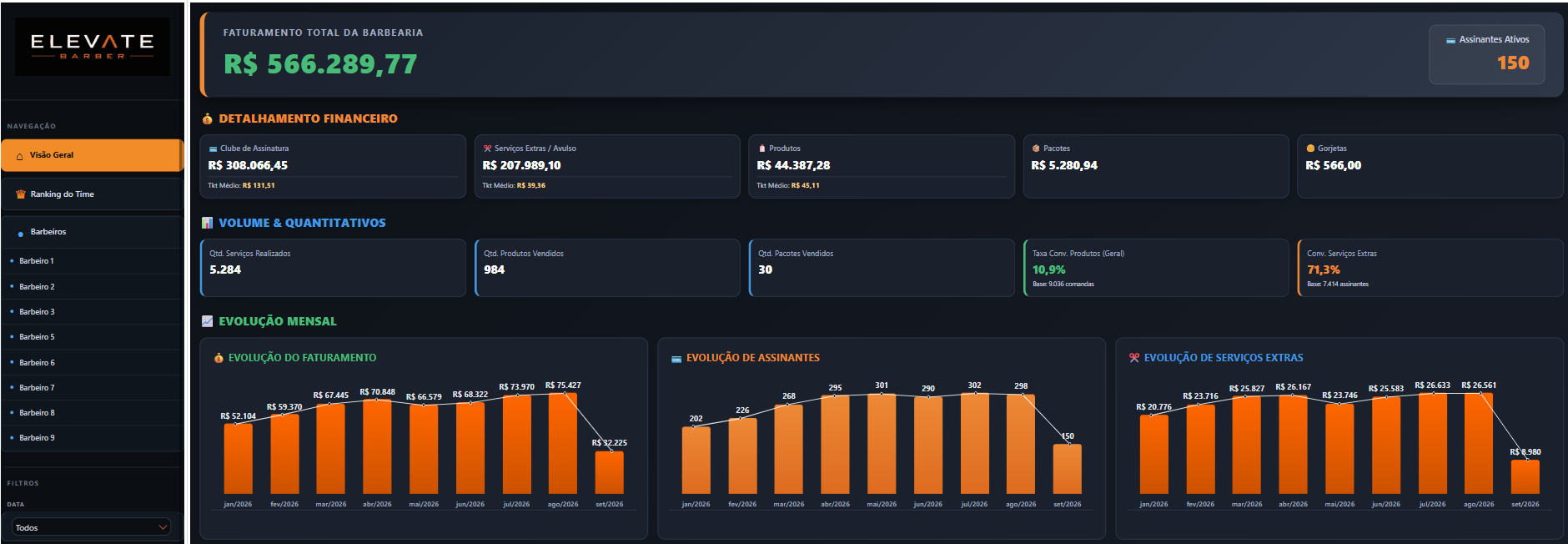Select Barbeiro 9 in sidebar
1568x544 pixels.
(x=92, y=437)
